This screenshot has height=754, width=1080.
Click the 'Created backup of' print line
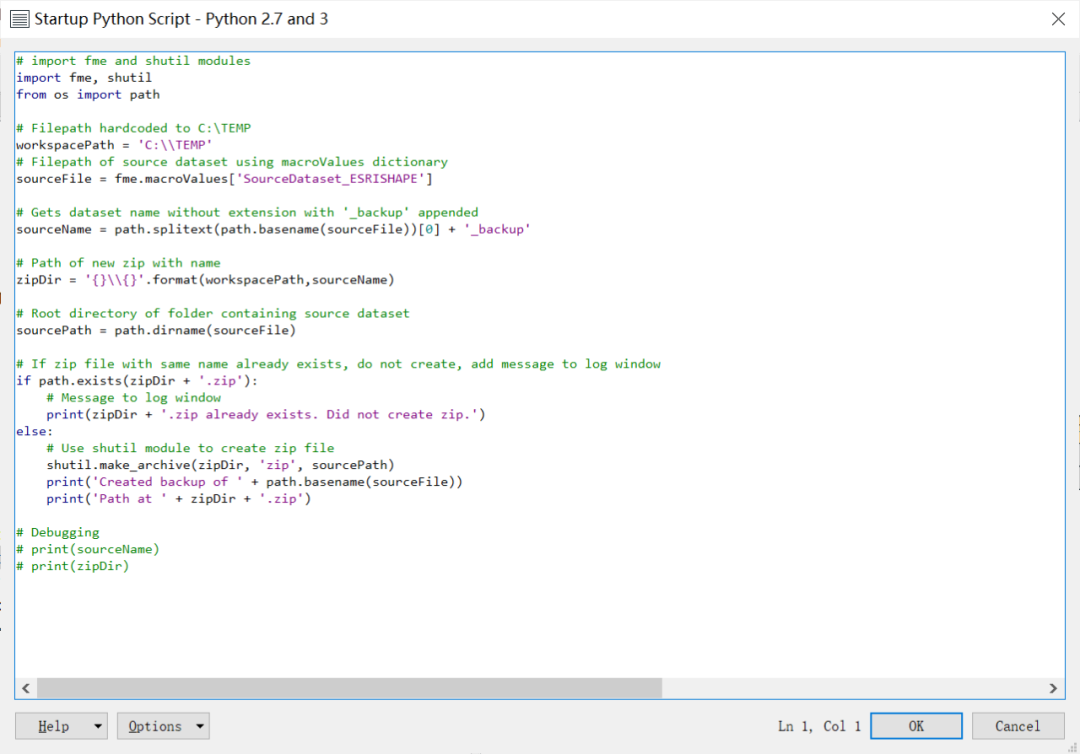255,481
